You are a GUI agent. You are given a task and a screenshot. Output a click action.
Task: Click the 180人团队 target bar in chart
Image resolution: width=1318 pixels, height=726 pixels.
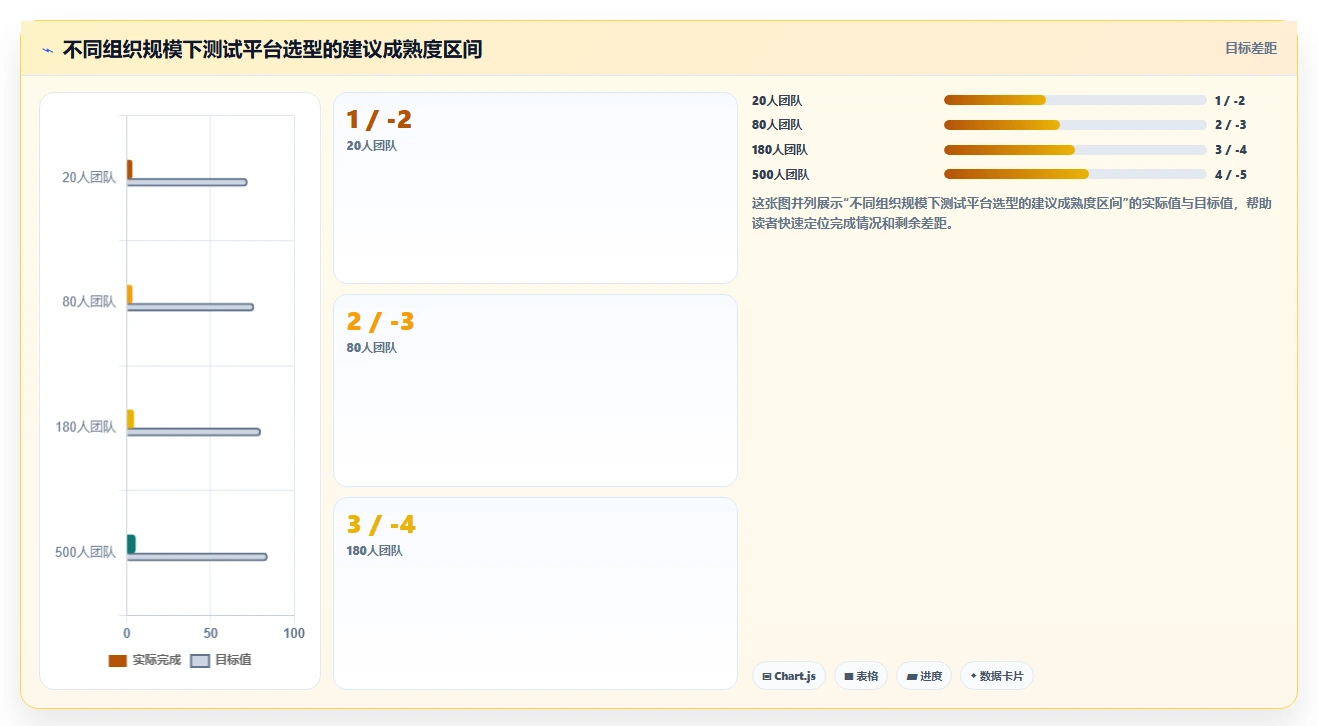pyautogui.click(x=194, y=432)
